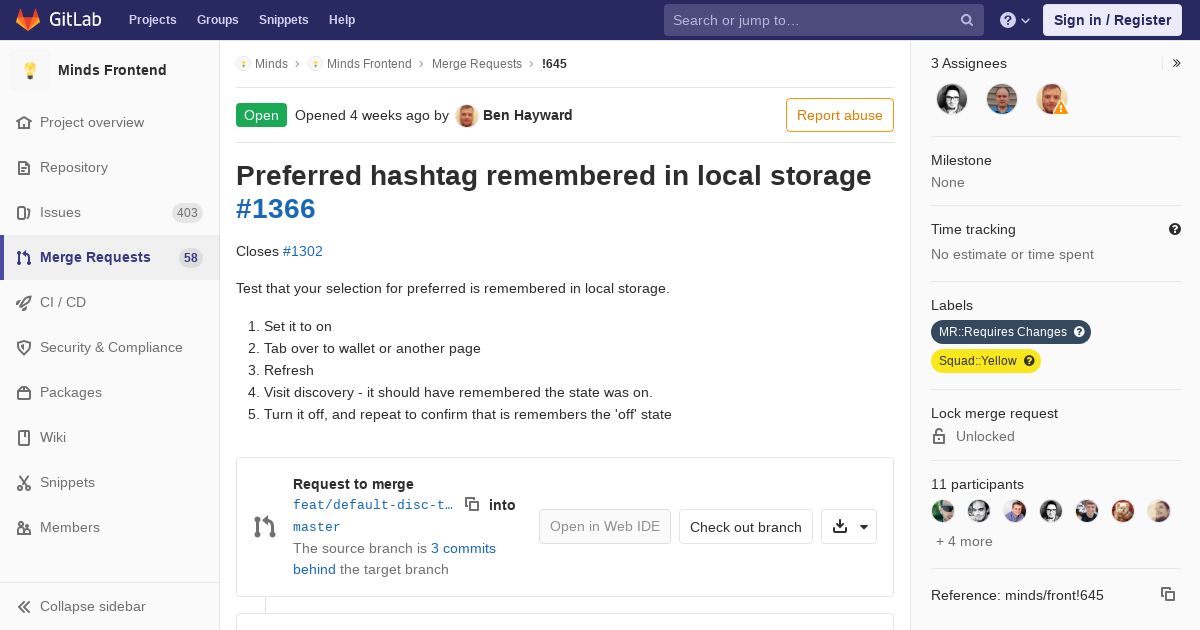
Task: Open the Wiki sidebar item
Action: pos(53,437)
